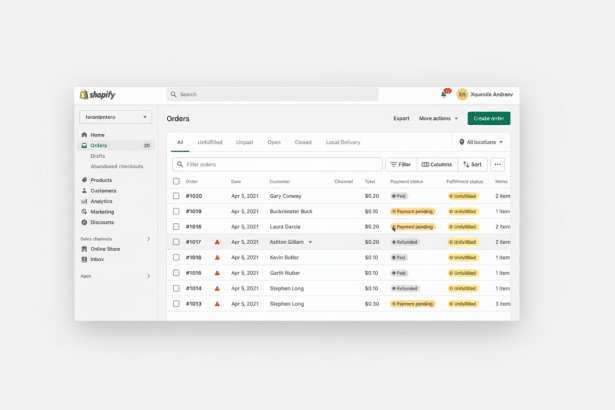Click warning icon on order #1017

(217, 242)
